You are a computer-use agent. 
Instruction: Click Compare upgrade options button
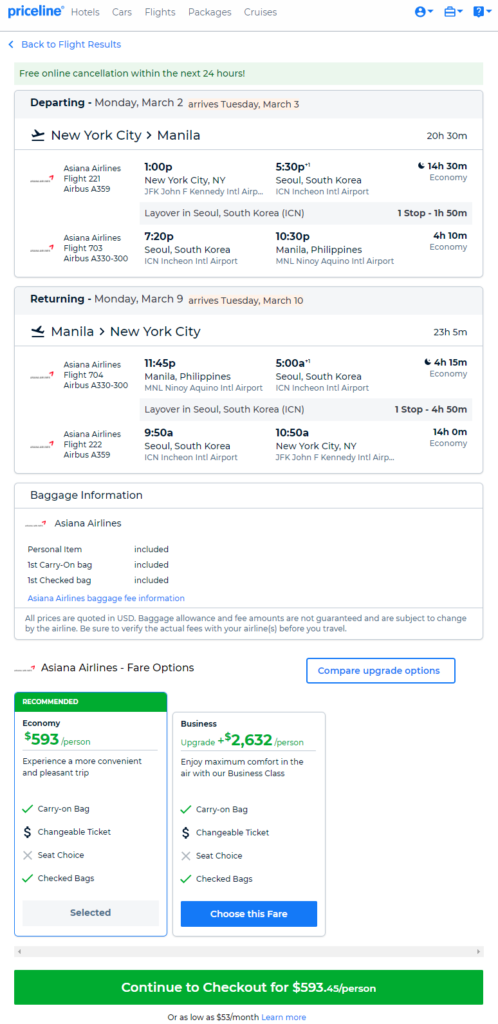tap(381, 671)
